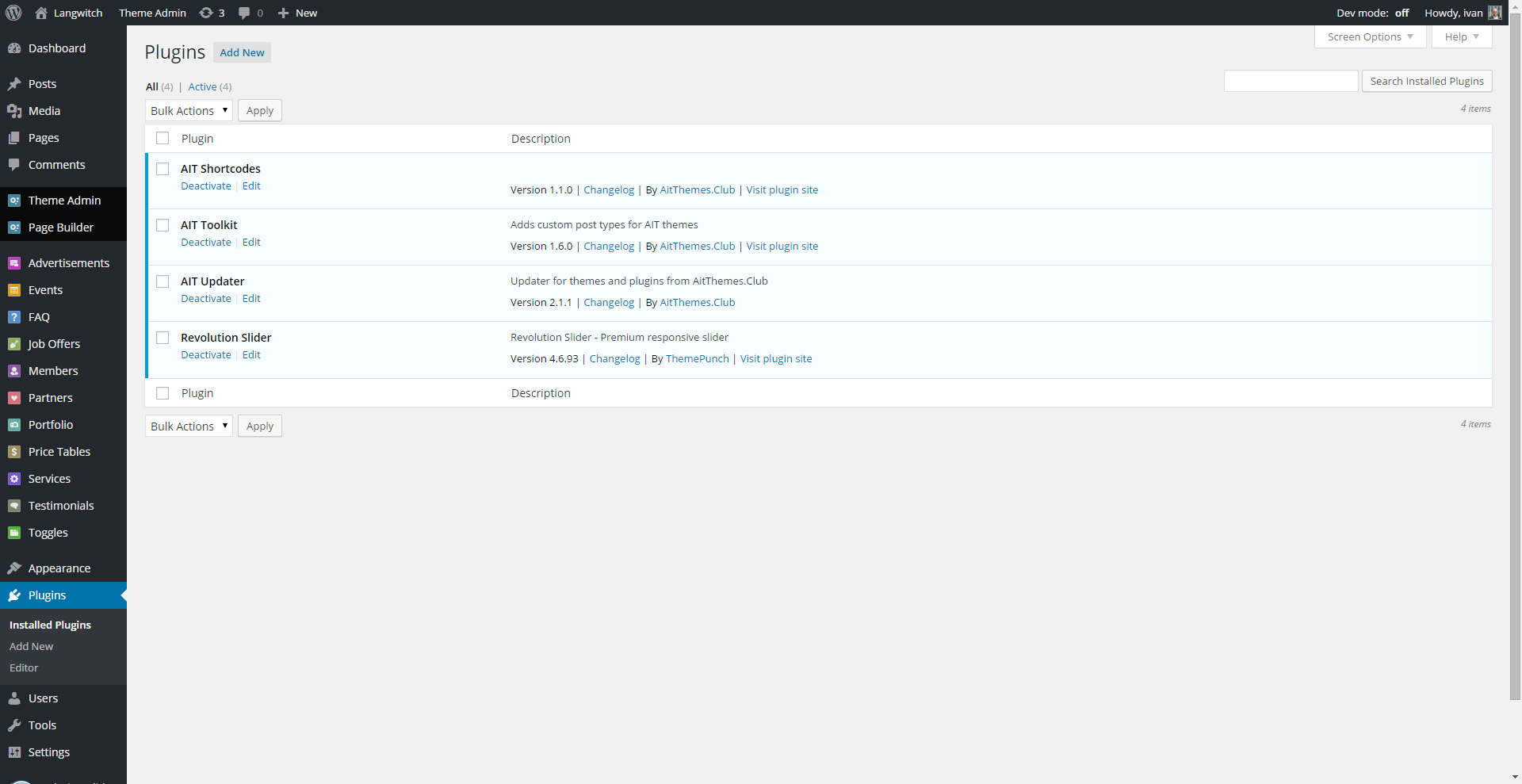Click the Services icon in the sidebar
Screen dimensions: 1522x784
click(x=14, y=479)
